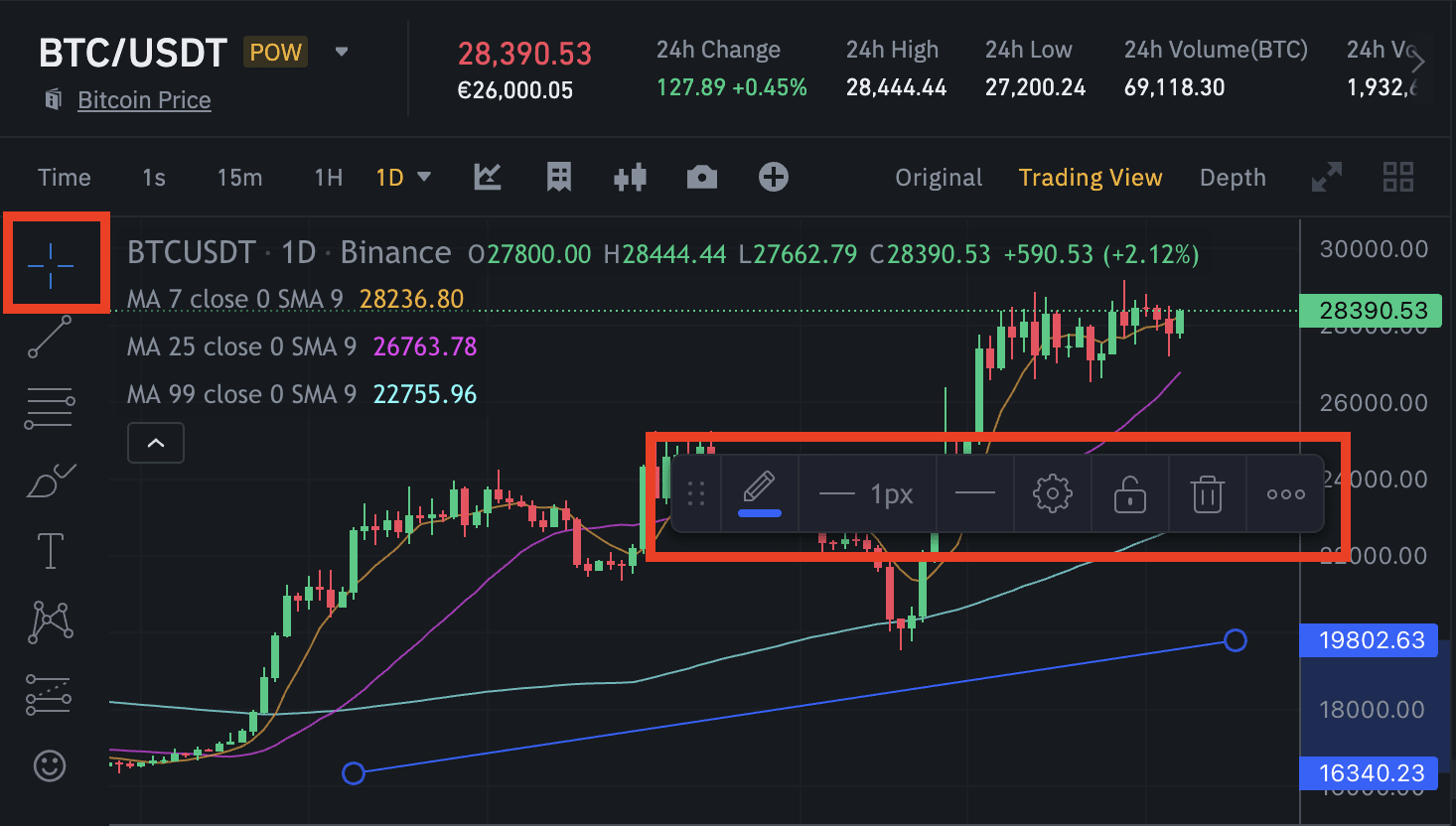Click the trend line's lower left endpoint
This screenshot has height=826, width=1456.
pyautogui.click(x=354, y=773)
